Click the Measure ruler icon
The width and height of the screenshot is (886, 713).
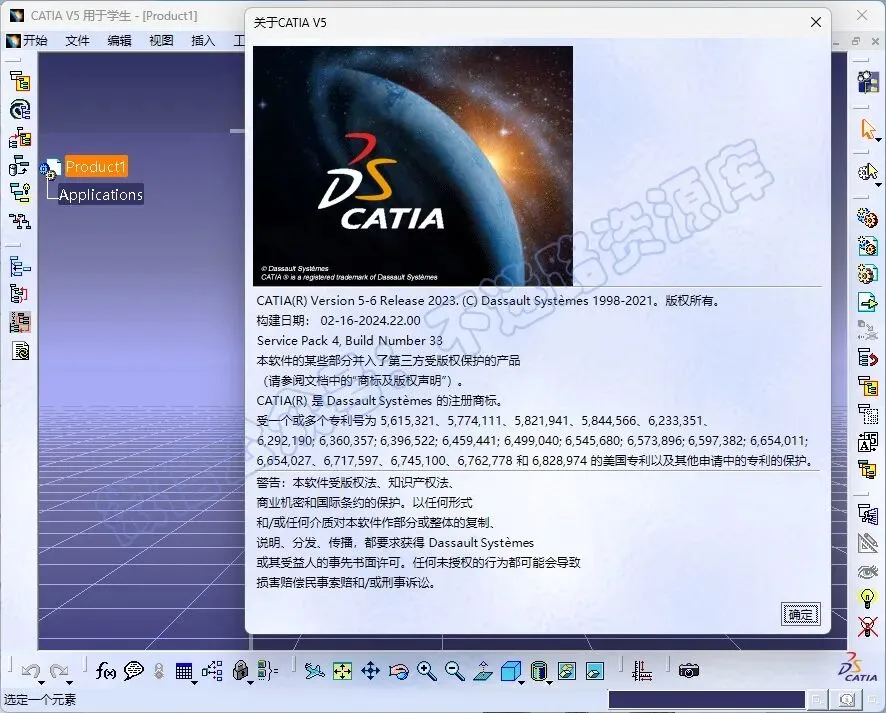(641, 671)
